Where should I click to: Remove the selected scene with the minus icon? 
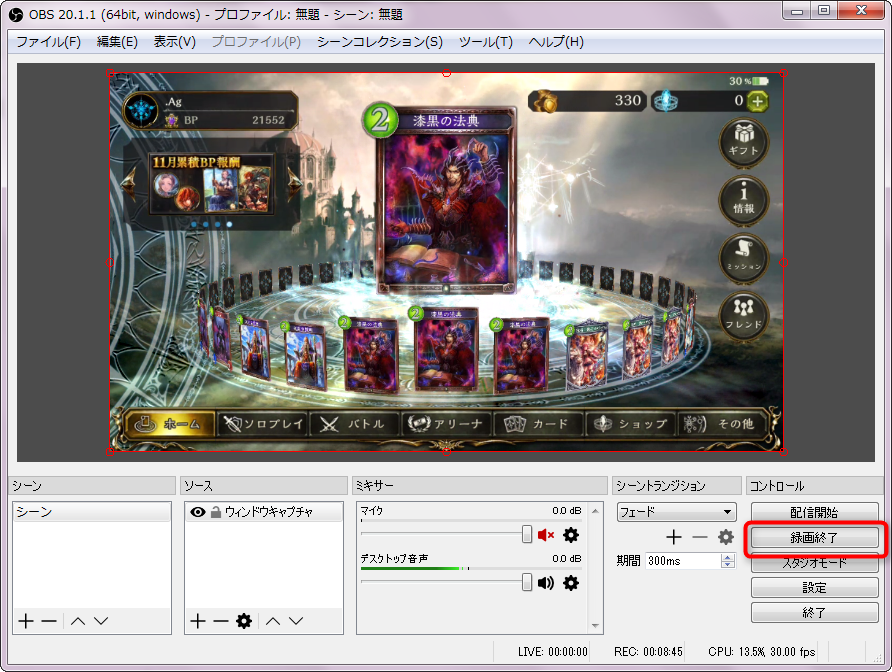[x=49, y=621]
